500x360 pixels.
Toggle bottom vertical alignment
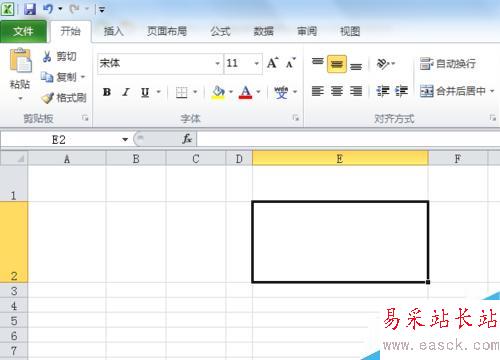click(356, 66)
